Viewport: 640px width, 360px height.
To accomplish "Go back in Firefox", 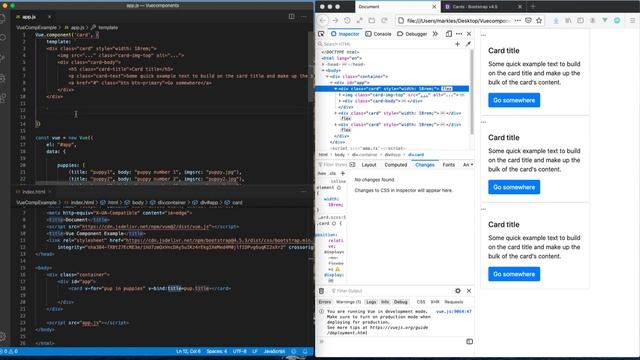I will tap(323, 20).
